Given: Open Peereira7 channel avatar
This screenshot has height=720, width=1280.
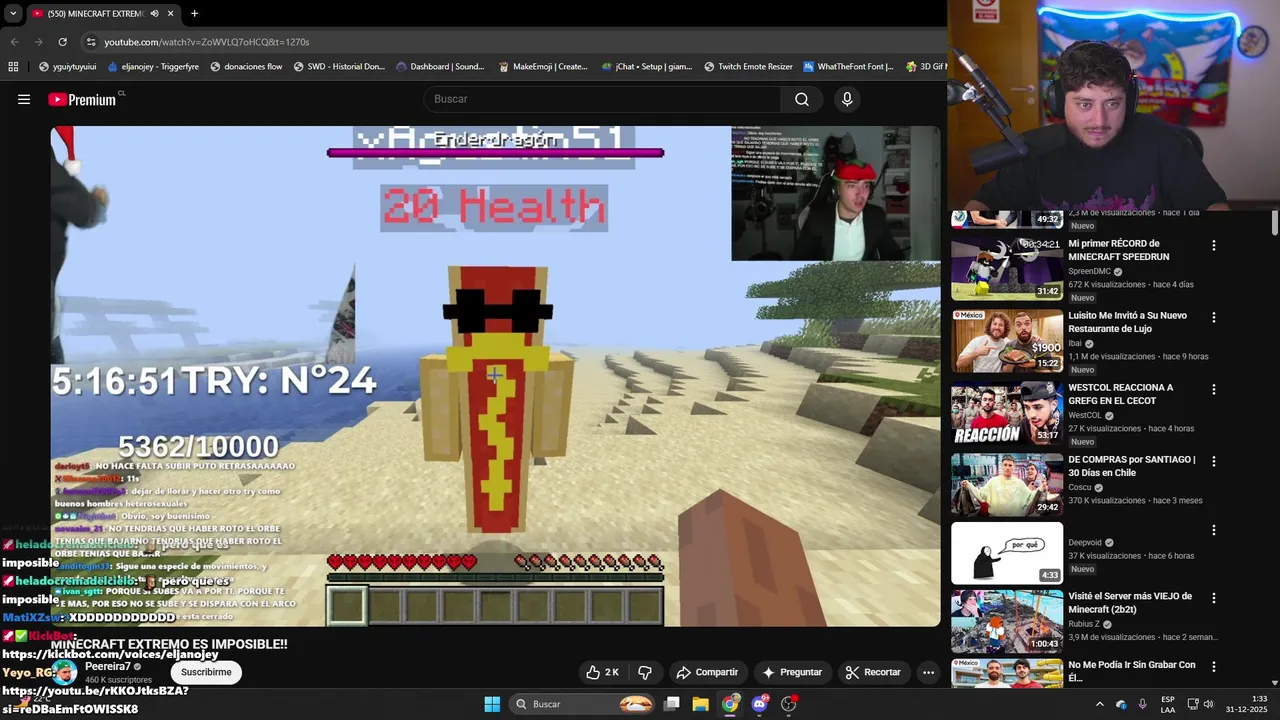Looking at the screenshot, I should (65, 672).
